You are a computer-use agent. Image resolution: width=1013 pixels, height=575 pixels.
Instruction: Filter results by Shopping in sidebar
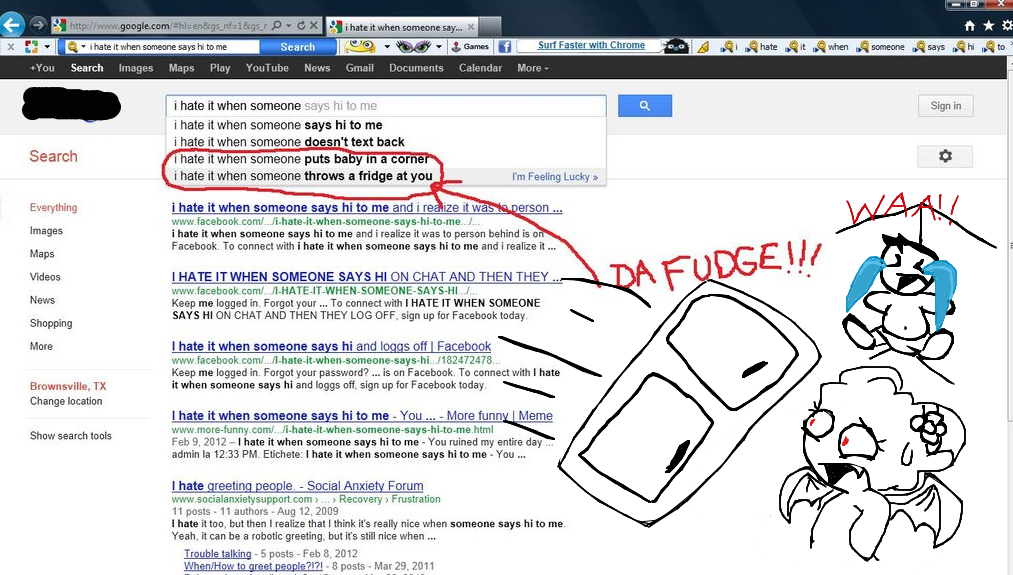coord(50,323)
